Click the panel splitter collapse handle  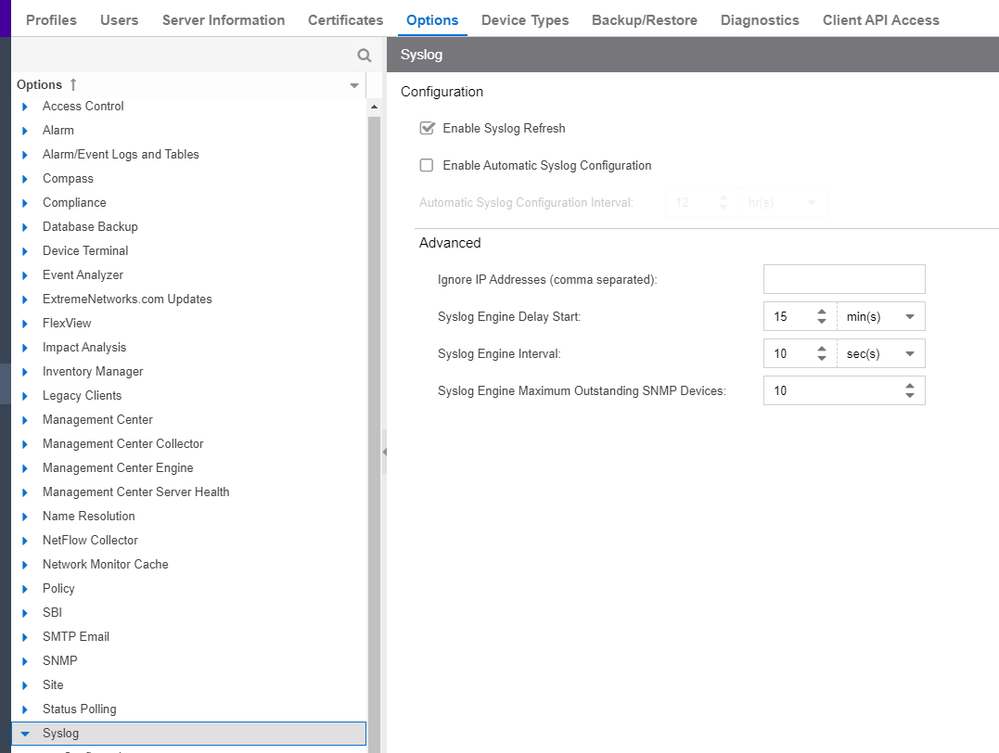tap(384, 452)
